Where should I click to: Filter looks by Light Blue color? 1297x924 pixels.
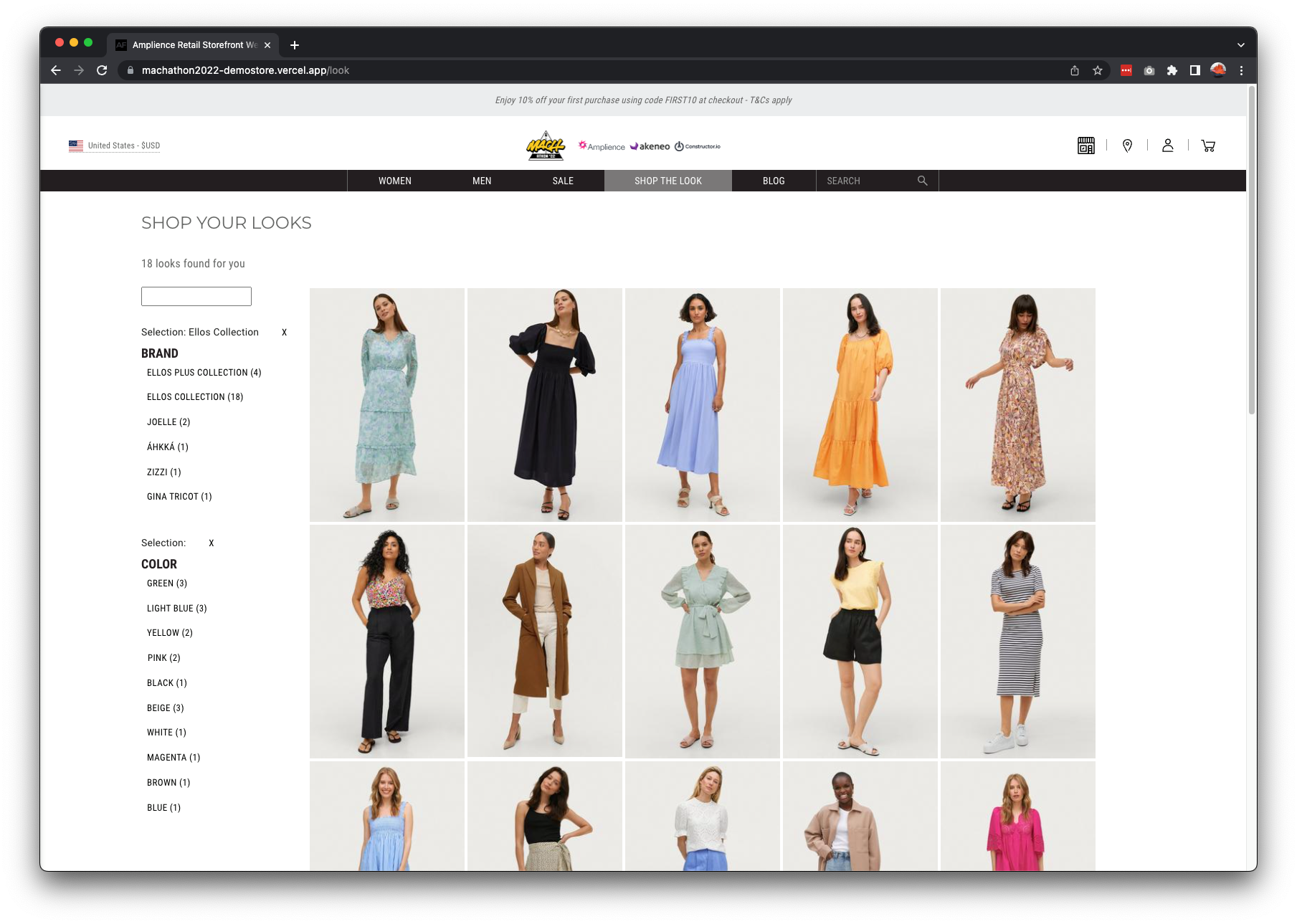tap(176, 609)
